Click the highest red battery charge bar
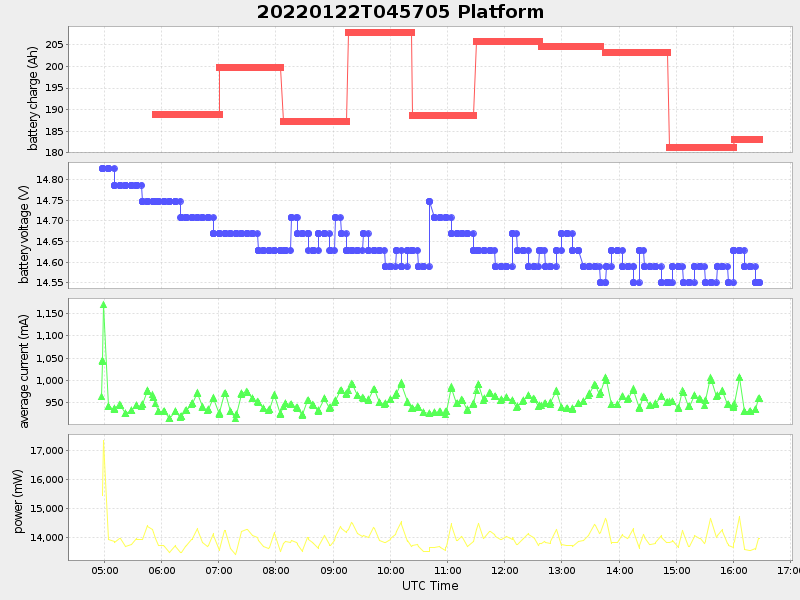This screenshot has height=600, width=800. [380, 32]
